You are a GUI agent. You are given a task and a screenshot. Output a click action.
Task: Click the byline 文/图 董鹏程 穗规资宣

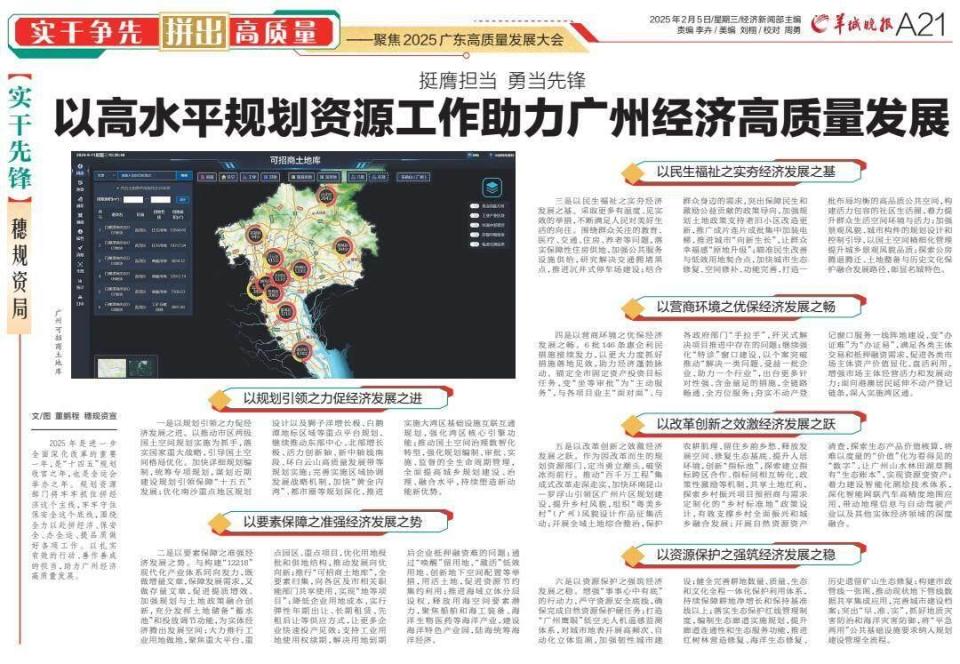pyautogui.click(x=74, y=416)
